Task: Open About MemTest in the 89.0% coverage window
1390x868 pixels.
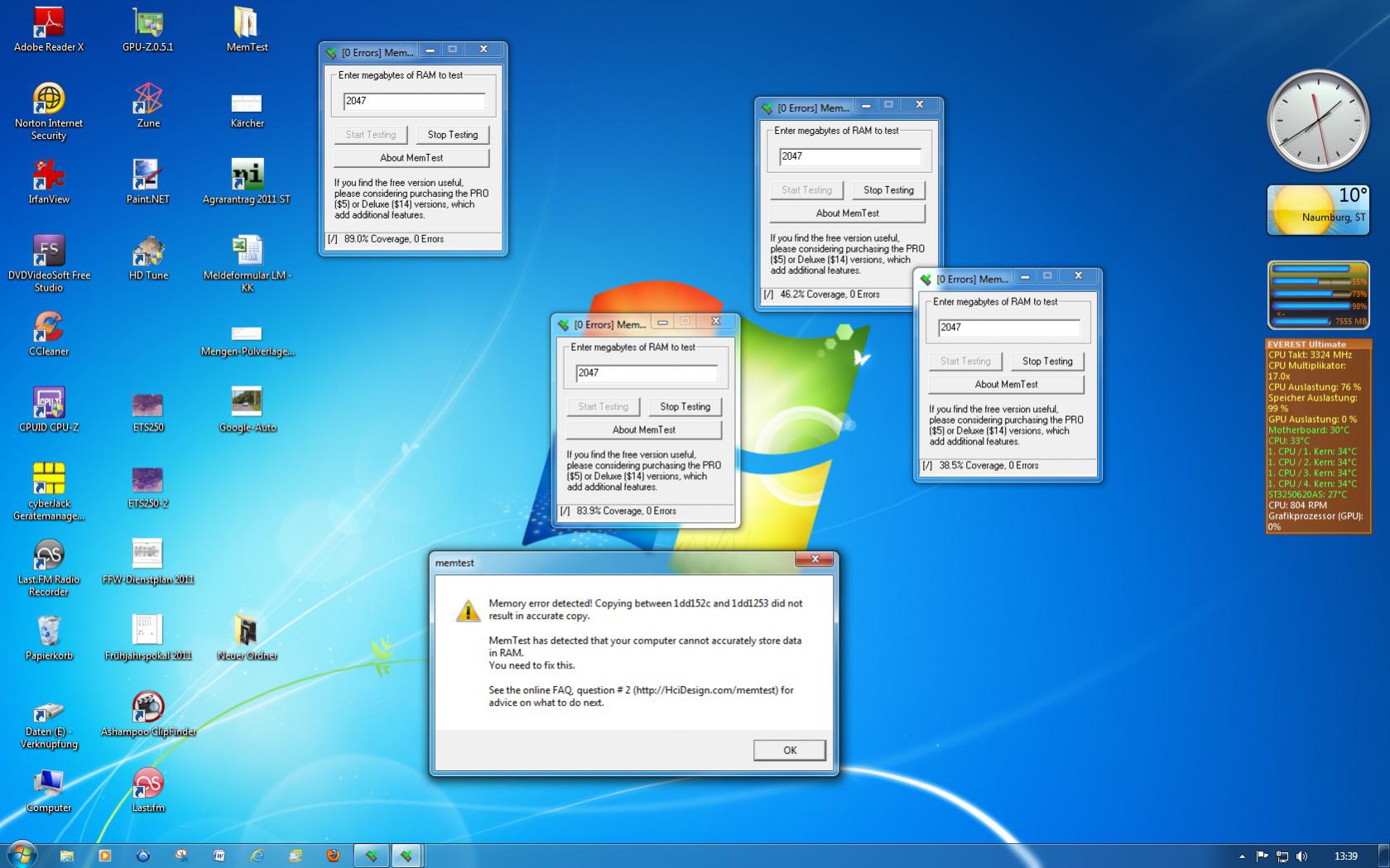Action: click(x=411, y=158)
